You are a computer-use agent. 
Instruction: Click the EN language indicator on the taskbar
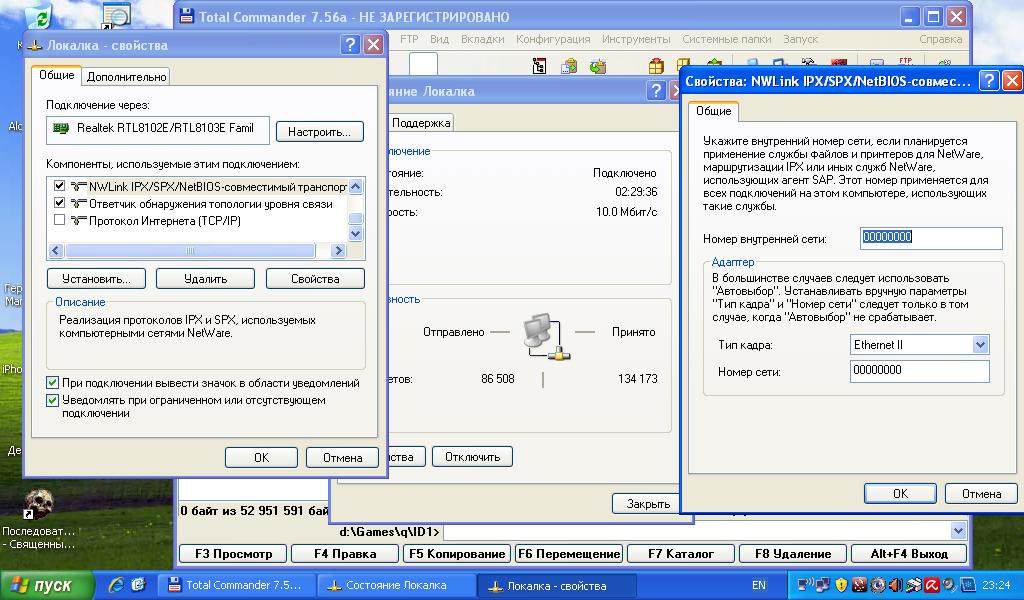[758, 586]
